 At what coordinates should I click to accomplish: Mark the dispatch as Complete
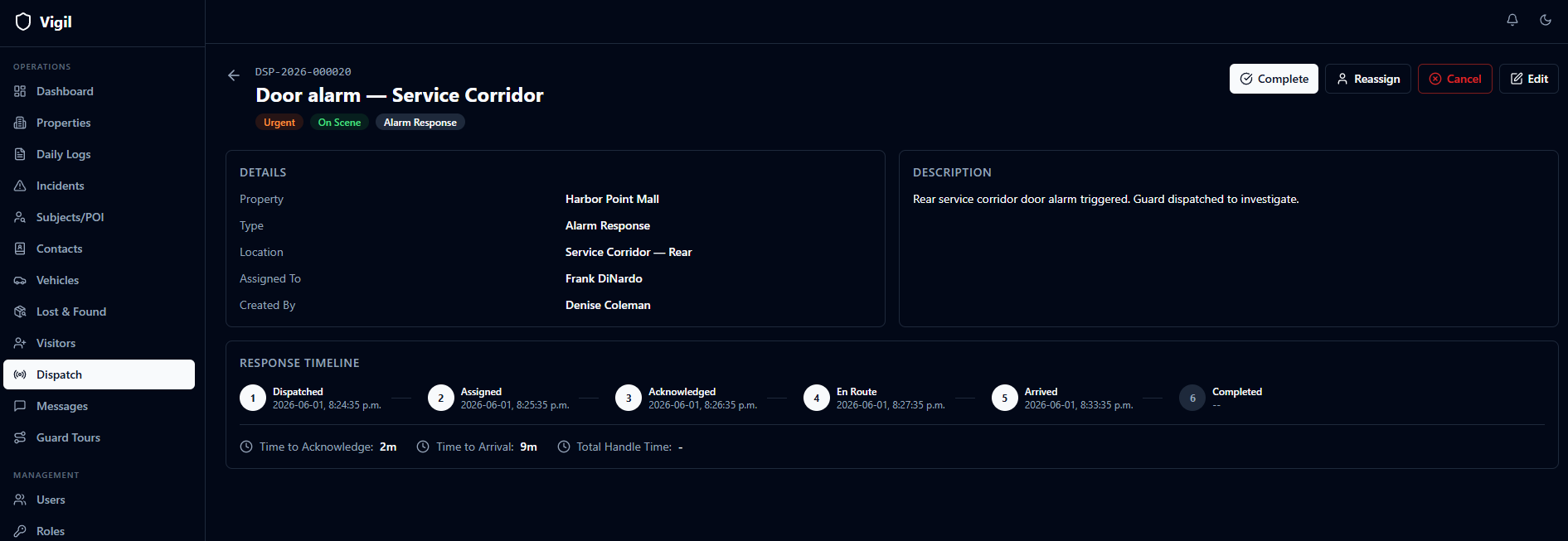(1274, 79)
